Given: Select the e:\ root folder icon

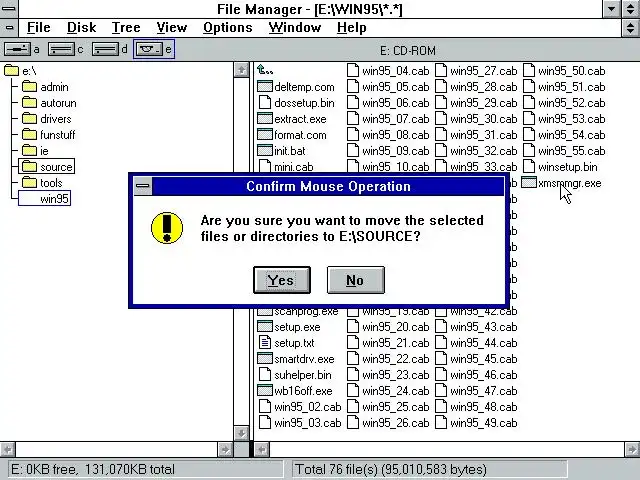Looking at the screenshot, I should 11,71.
